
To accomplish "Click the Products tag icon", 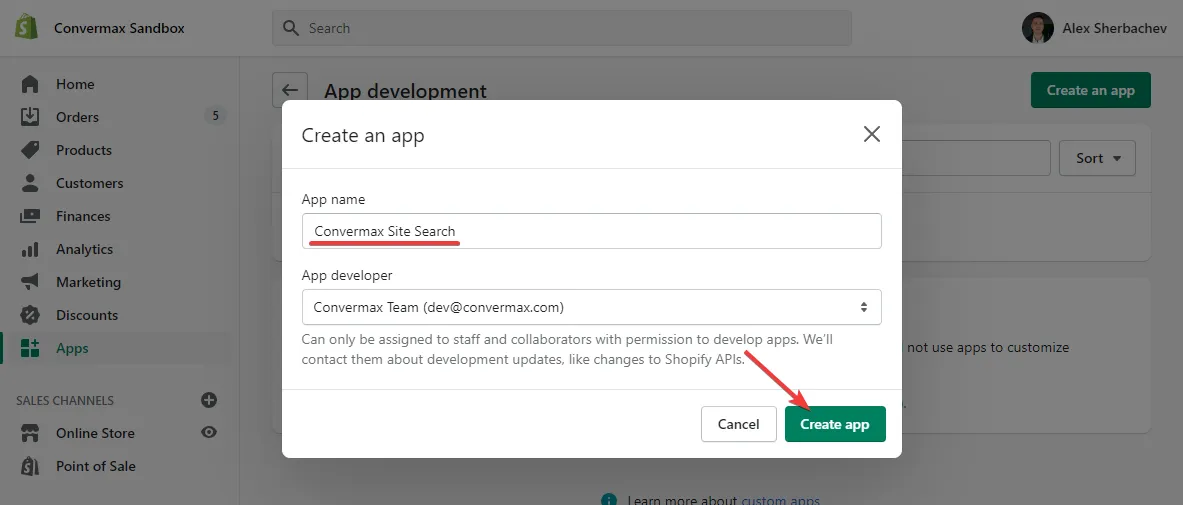I will tap(30, 150).
